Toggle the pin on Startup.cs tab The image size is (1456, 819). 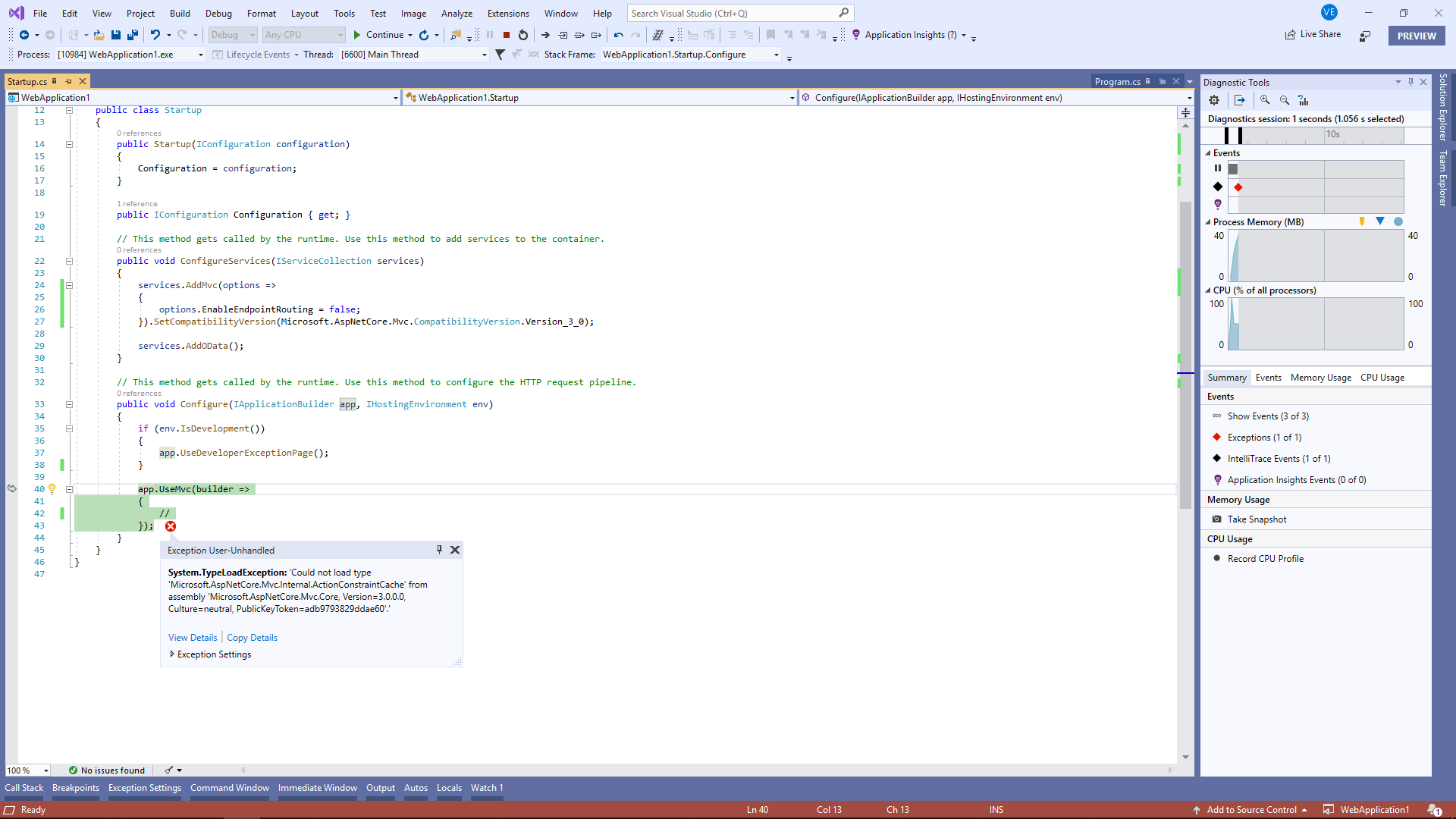click(x=69, y=81)
